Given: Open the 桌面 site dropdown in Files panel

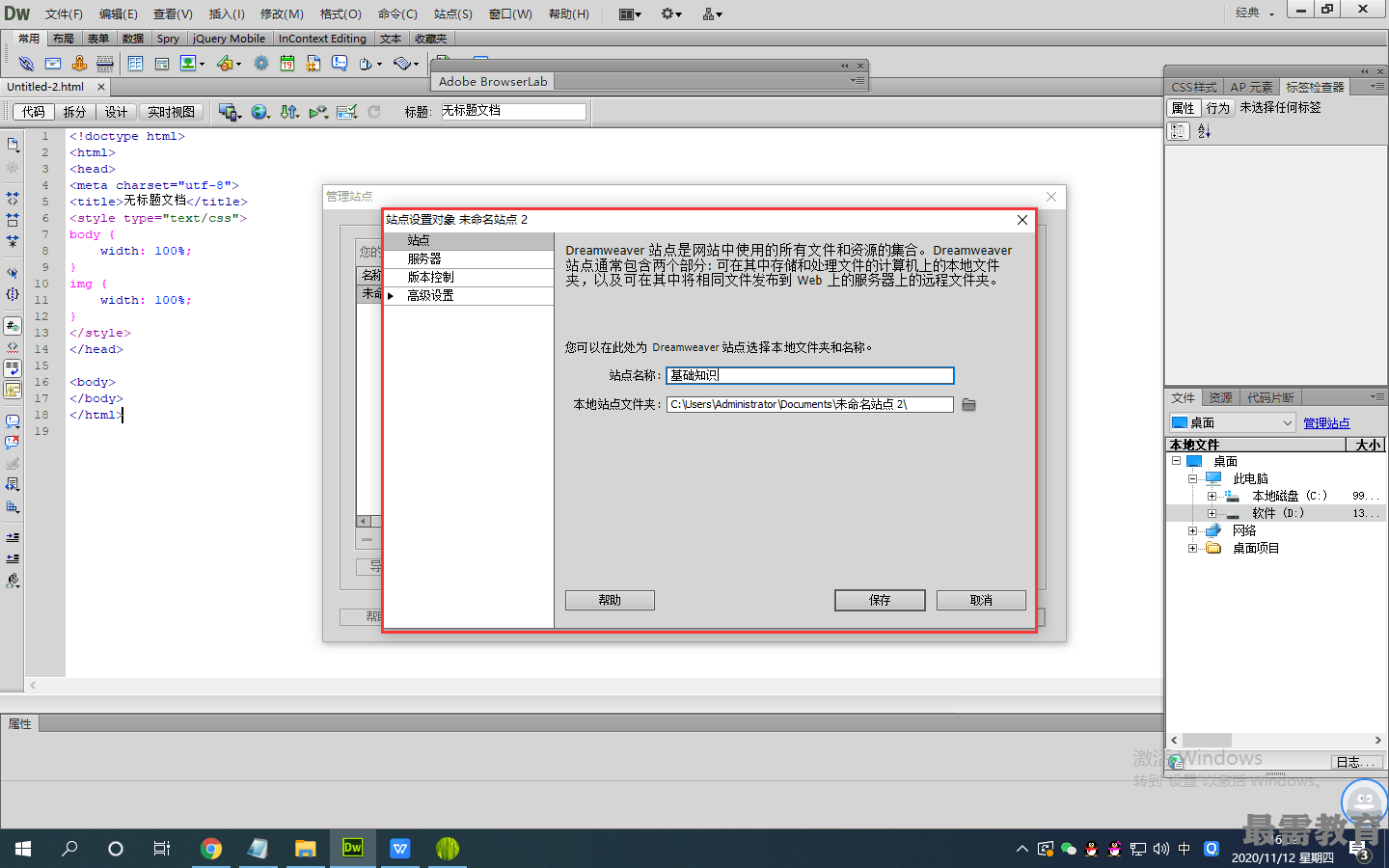Looking at the screenshot, I should (1232, 422).
